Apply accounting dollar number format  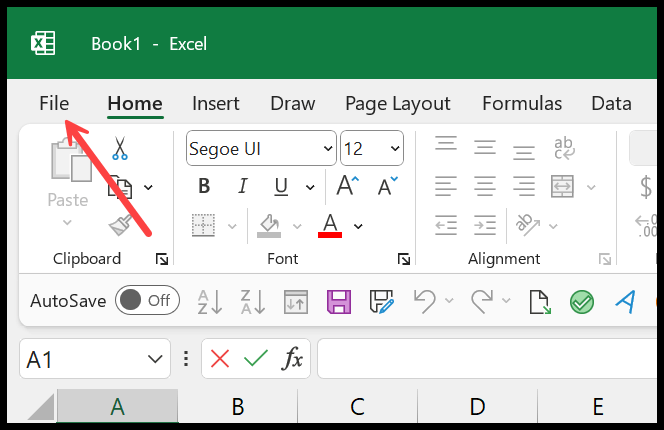click(x=646, y=186)
